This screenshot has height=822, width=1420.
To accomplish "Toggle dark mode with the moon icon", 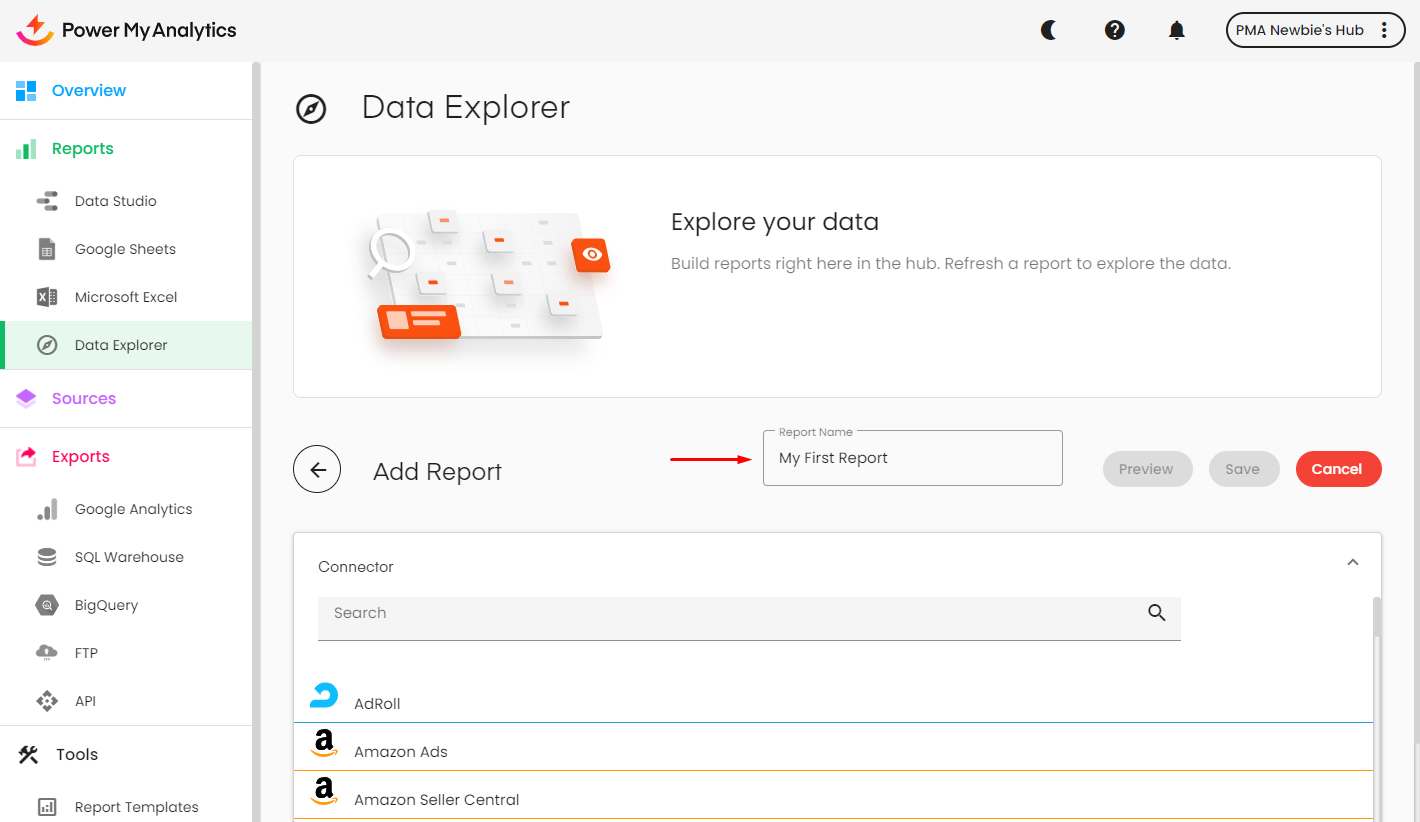I will click(x=1049, y=30).
